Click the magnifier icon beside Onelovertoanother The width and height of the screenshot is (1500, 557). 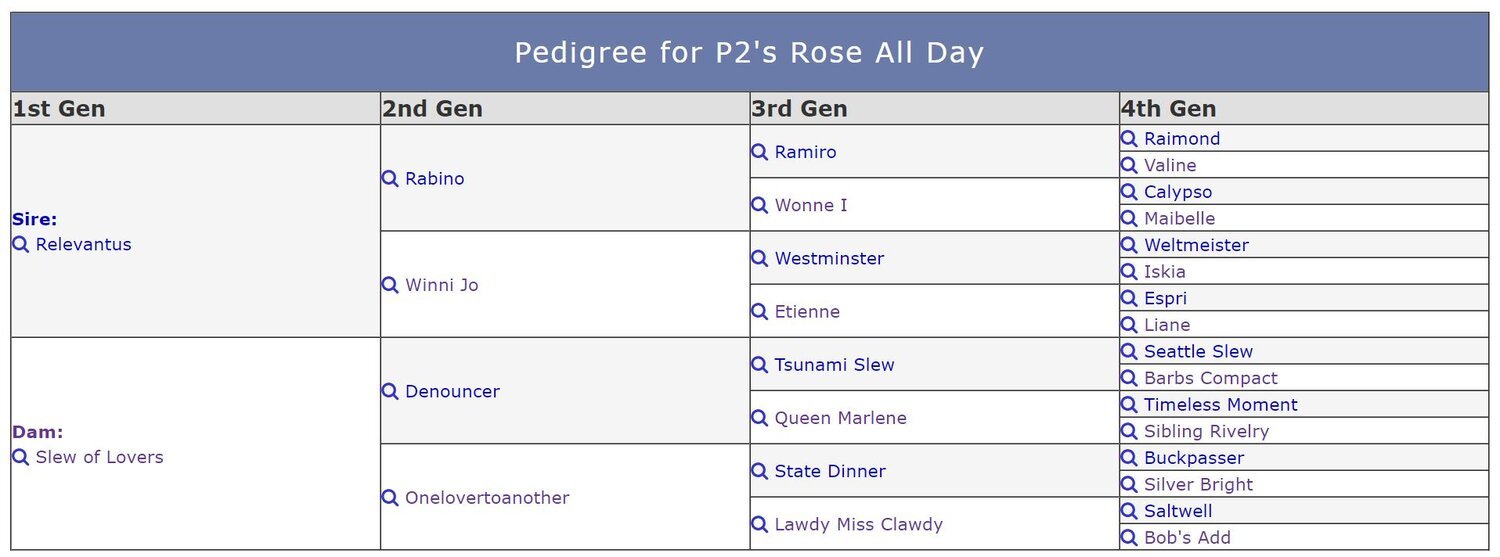point(390,498)
